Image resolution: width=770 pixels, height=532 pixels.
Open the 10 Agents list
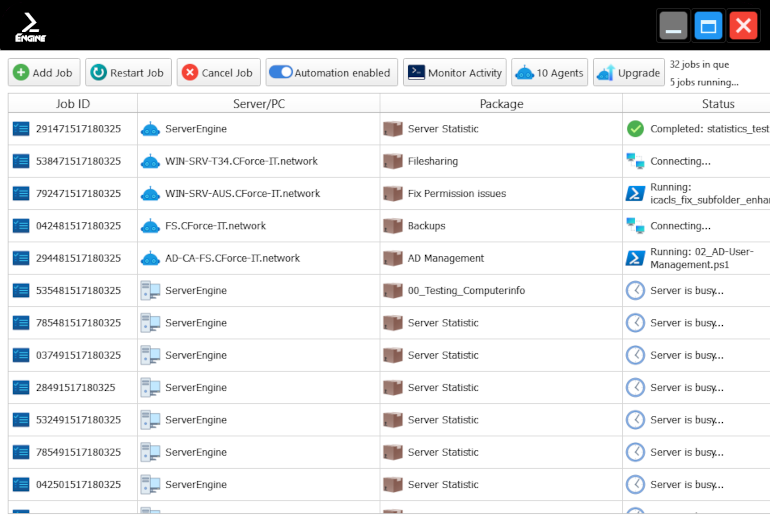click(x=550, y=73)
